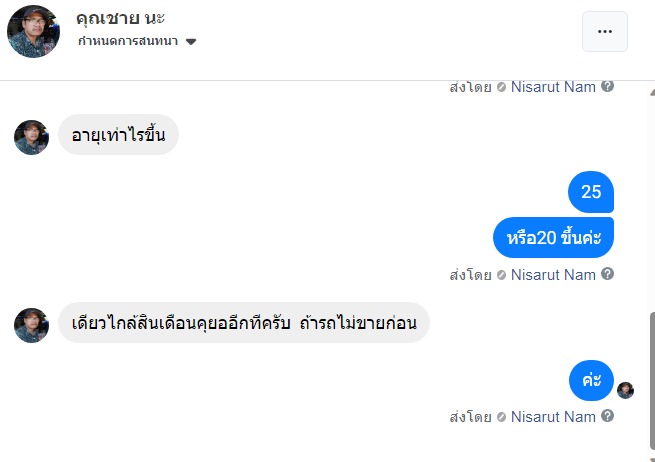
Task: Click sender avatar beside อายุเท่าไรขึ้น message
Action: (x=31, y=137)
